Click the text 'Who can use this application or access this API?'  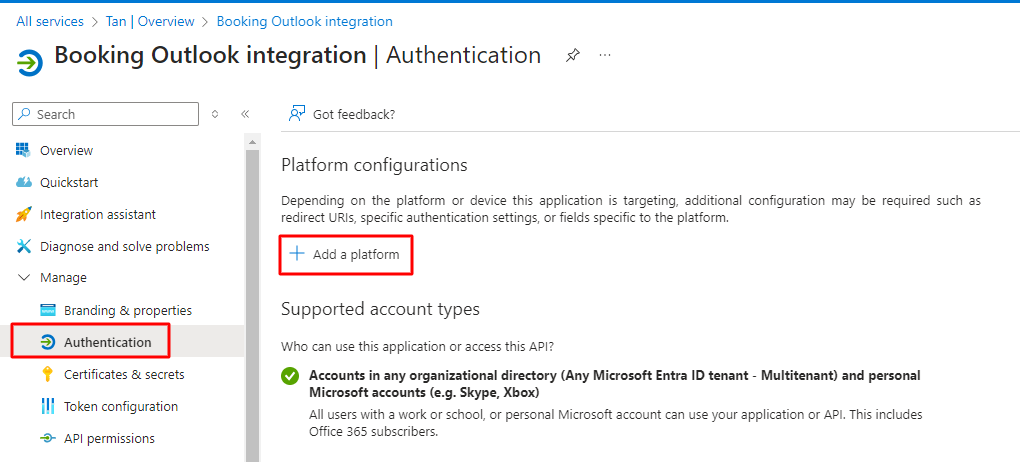click(x=418, y=347)
